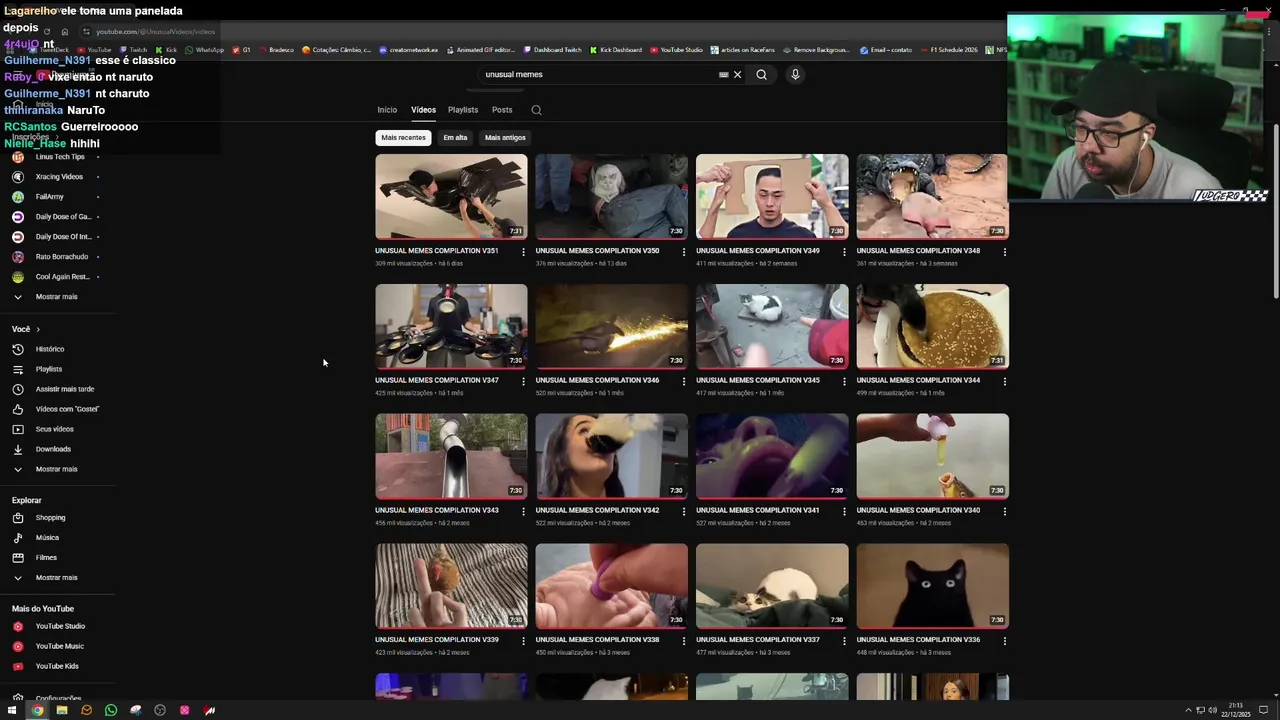
Task: Open options menu for compilation V342
Action: [x=684, y=511]
